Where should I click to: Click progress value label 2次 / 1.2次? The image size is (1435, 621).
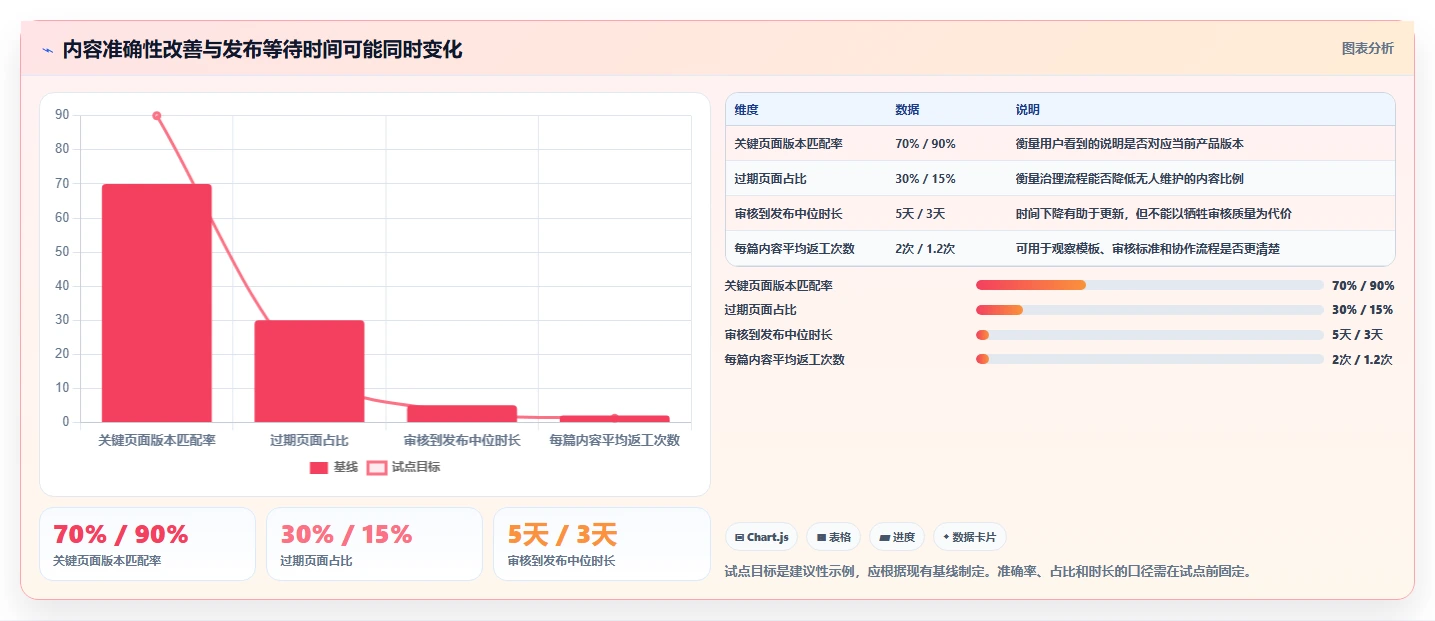[1362, 359]
